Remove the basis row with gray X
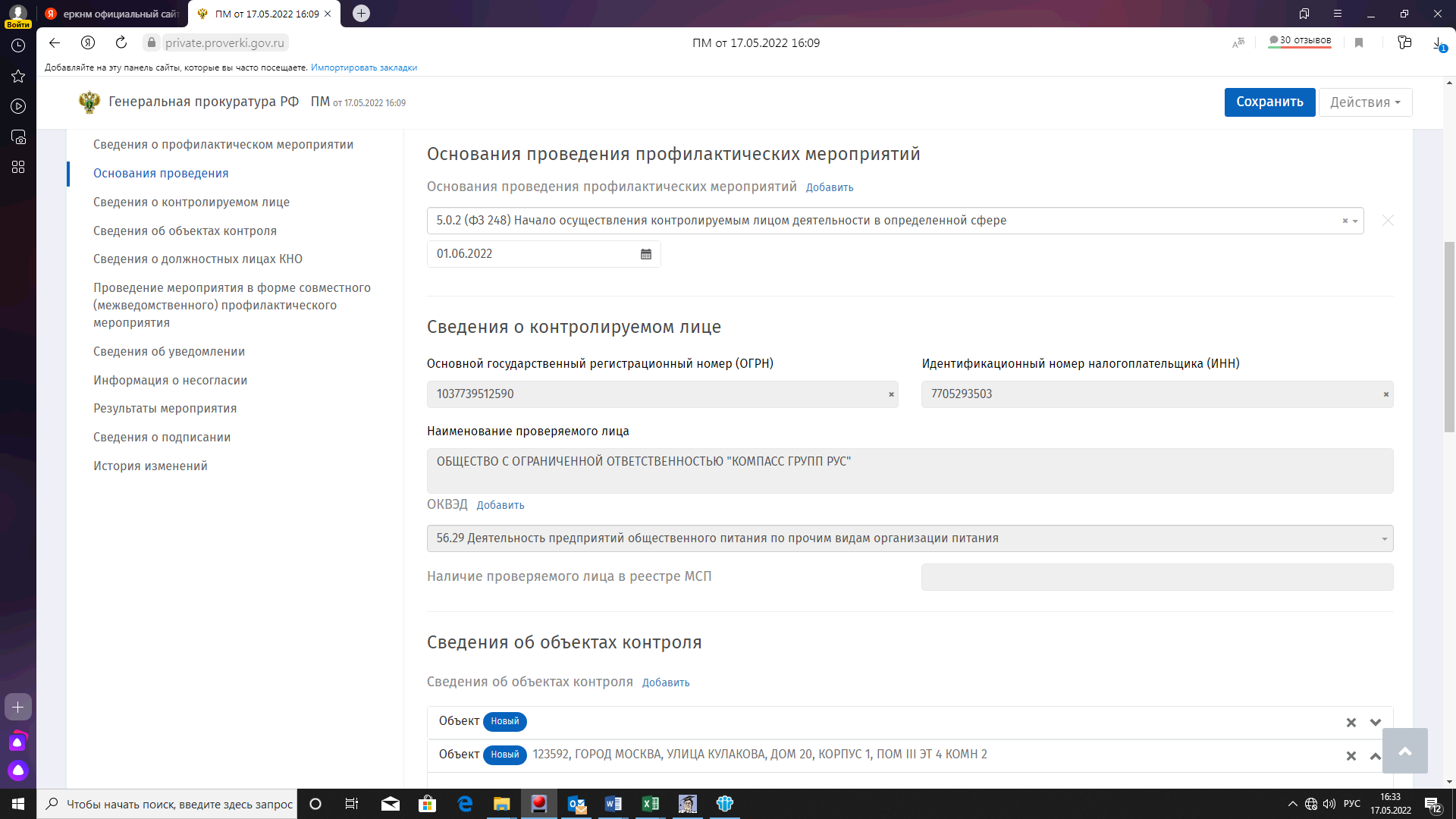This screenshot has width=1456, height=819. coord(1388,221)
